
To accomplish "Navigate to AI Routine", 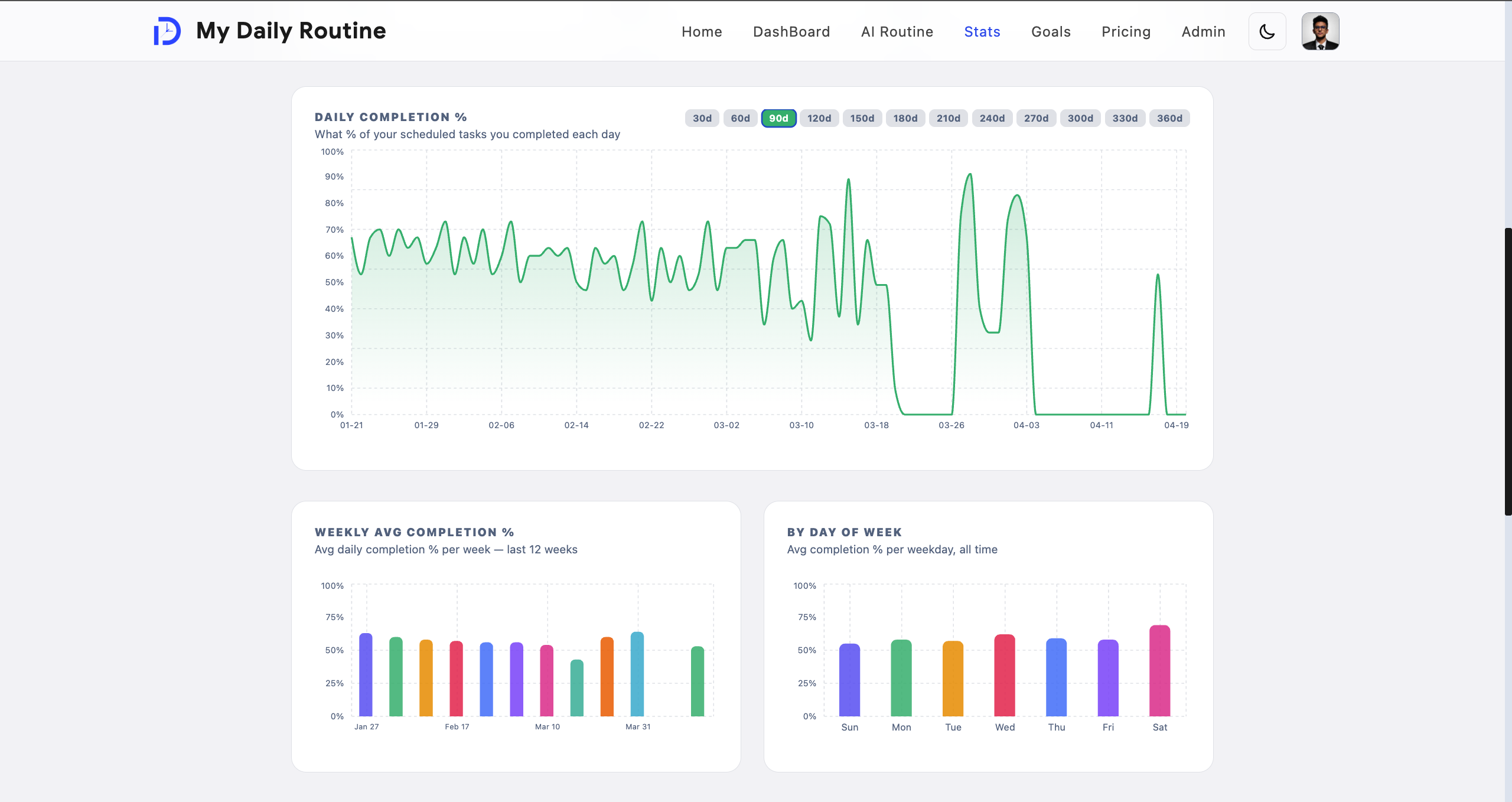I will point(897,32).
